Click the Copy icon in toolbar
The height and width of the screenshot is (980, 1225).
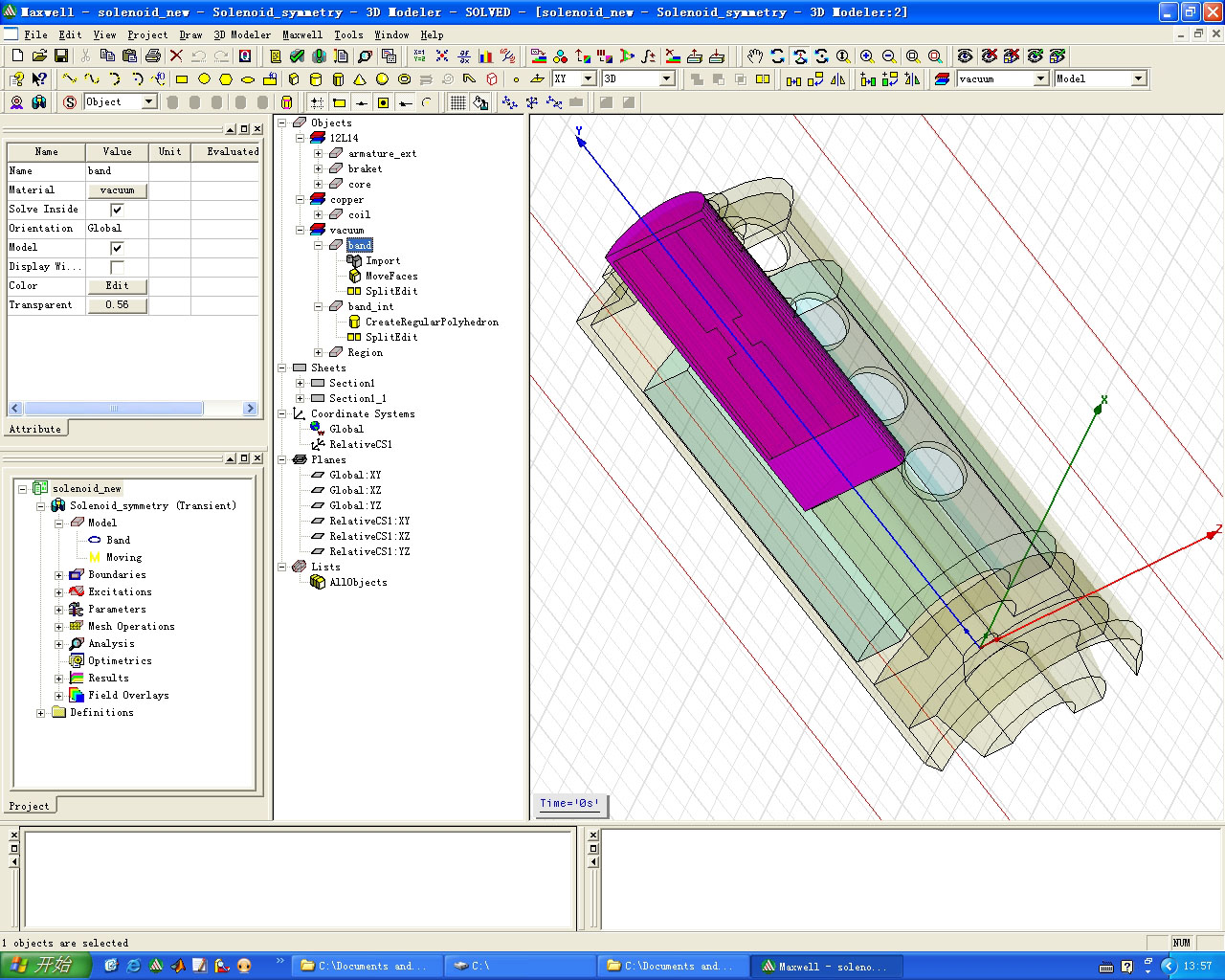click(x=107, y=56)
